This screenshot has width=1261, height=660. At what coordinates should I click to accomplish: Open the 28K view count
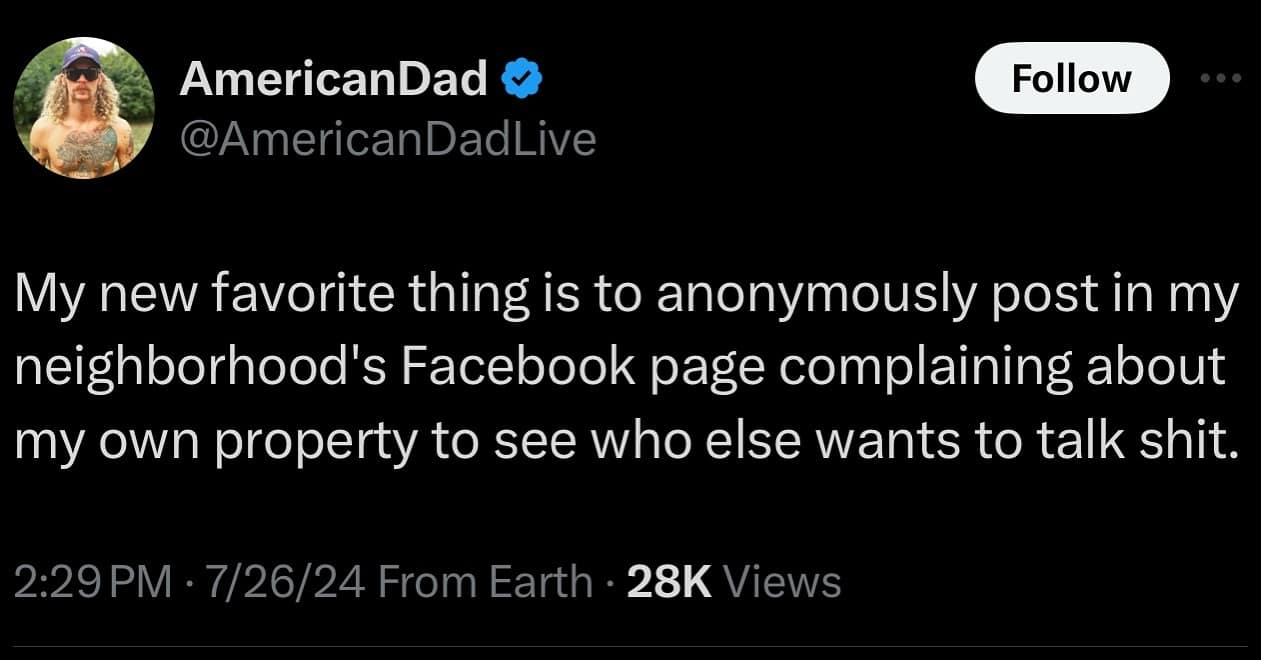pyautogui.click(x=668, y=581)
